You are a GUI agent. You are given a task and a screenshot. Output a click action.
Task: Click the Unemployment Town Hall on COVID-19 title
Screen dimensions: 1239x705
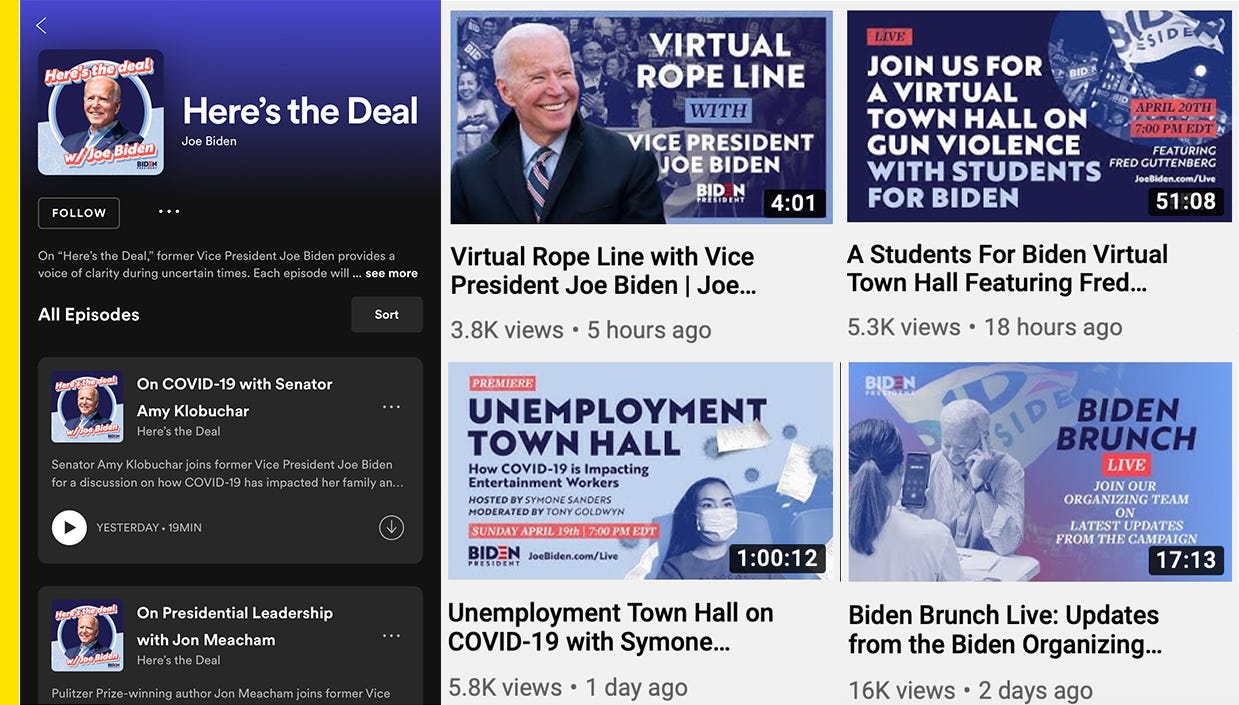(x=611, y=628)
